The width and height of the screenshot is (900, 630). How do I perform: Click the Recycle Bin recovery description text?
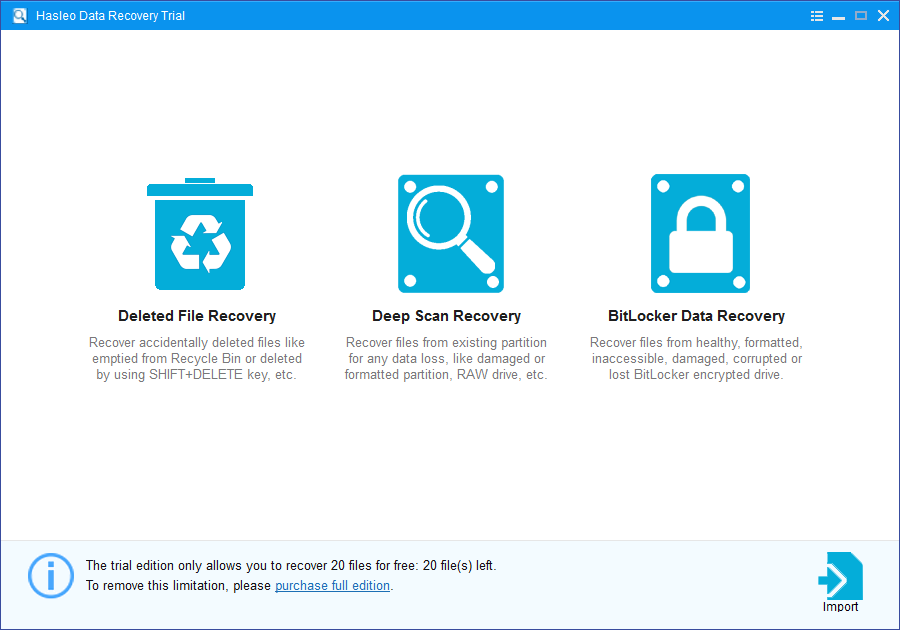[x=197, y=358]
